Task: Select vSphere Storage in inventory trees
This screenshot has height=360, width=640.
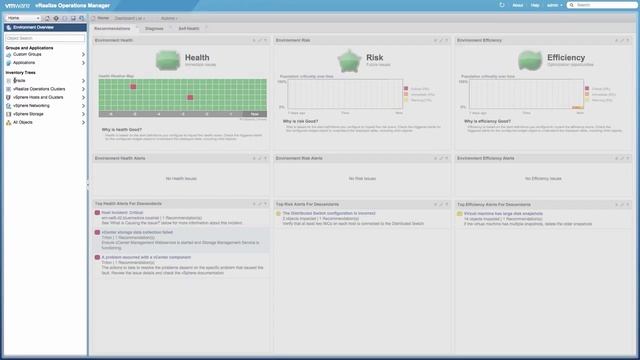Action: tap(28, 114)
